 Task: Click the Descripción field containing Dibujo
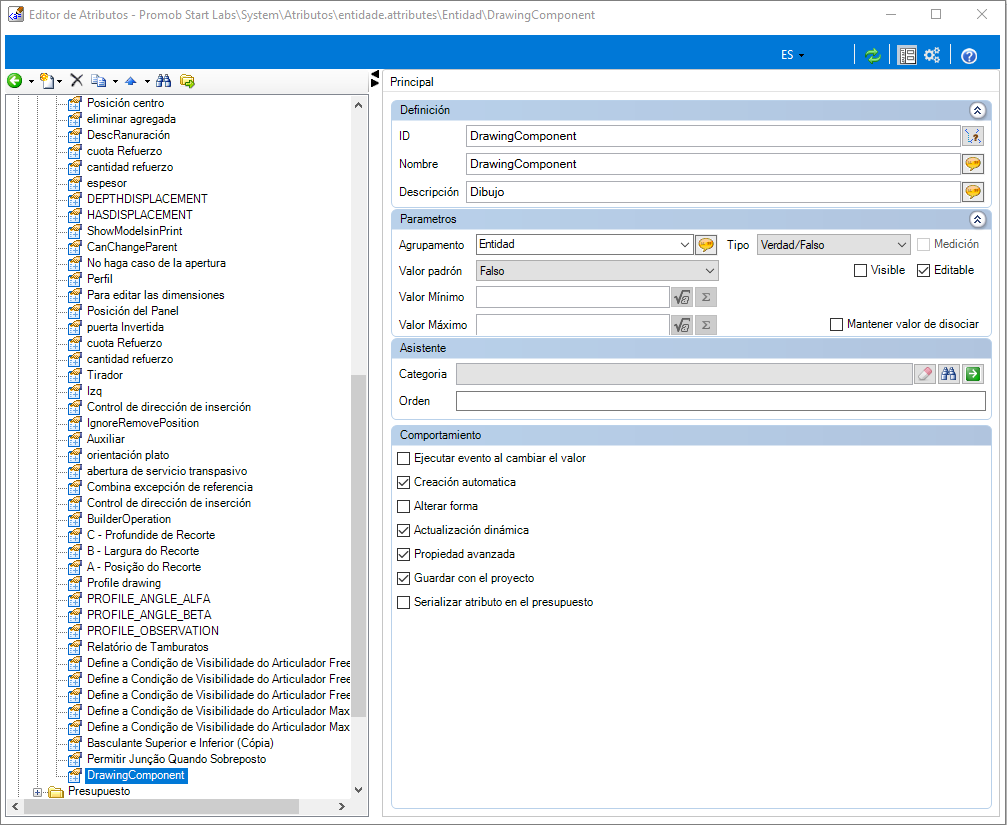pos(713,192)
